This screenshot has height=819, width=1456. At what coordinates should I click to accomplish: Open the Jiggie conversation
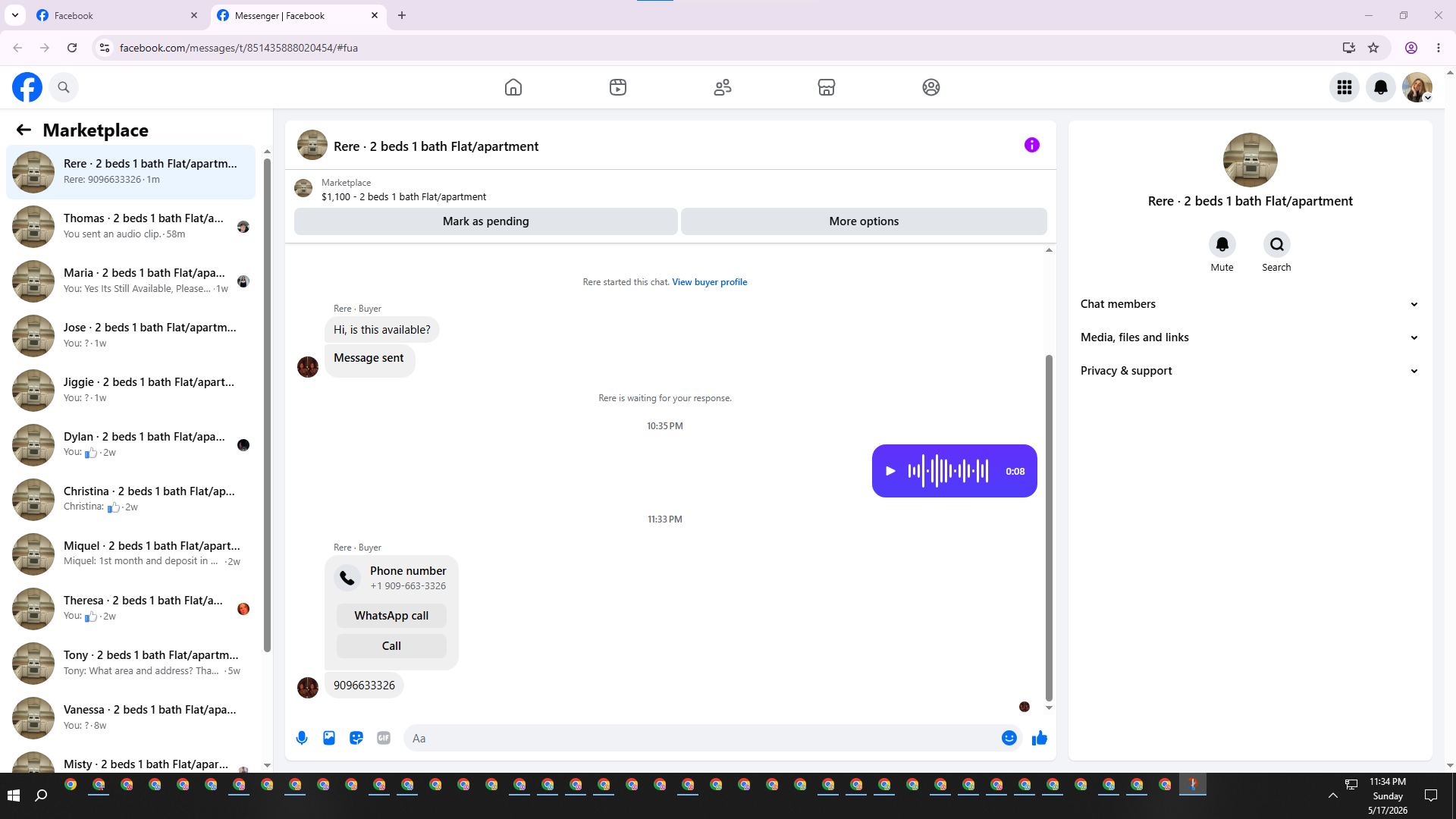click(x=131, y=391)
